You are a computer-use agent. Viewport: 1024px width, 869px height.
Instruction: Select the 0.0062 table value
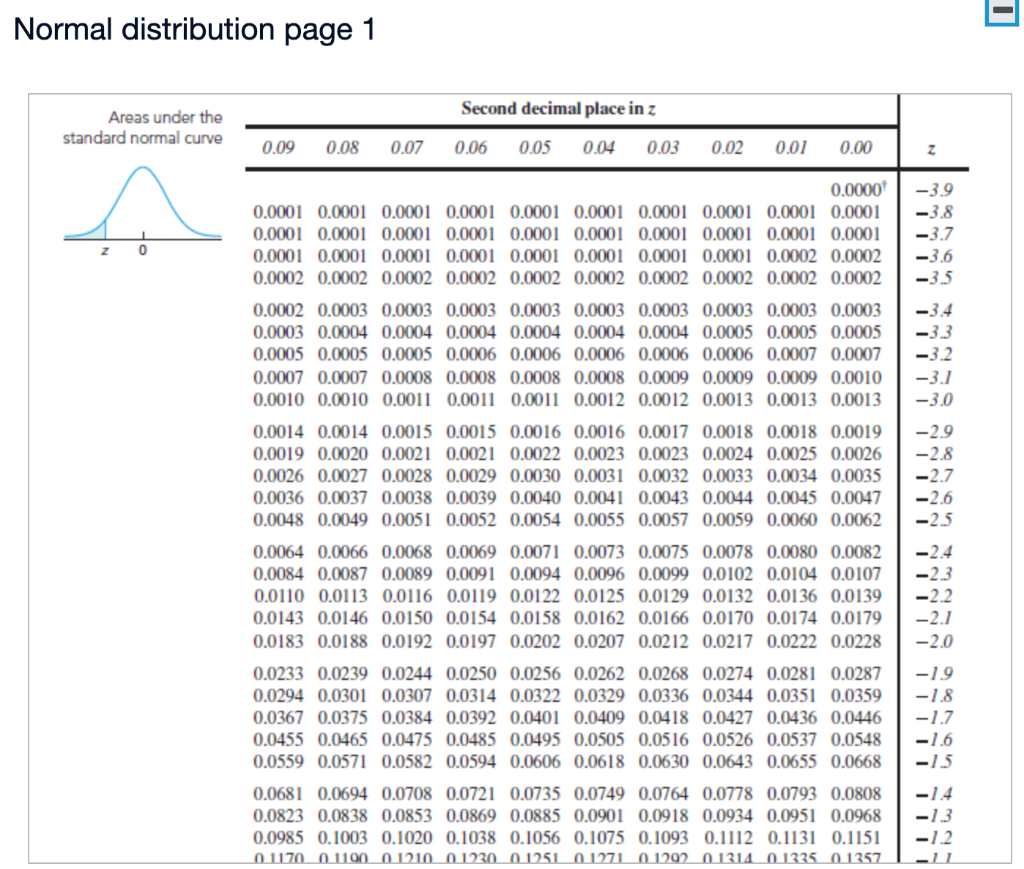pos(858,520)
